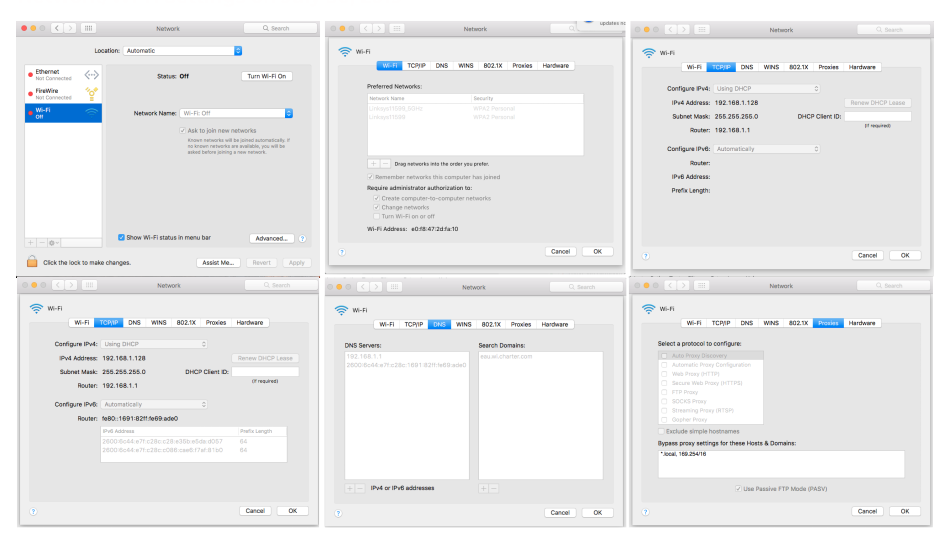Enable the Exclude simple hostnames checkbox
This screenshot has width=948, height=539.
tap(662, 429)
